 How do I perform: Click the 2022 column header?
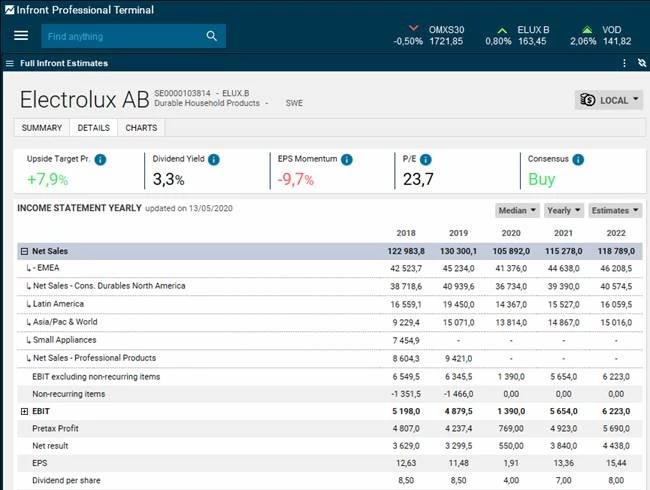(616, 233)
